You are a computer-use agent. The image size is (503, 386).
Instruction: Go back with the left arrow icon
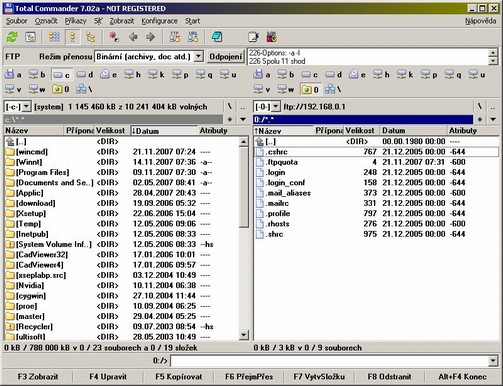pos(133,37)
